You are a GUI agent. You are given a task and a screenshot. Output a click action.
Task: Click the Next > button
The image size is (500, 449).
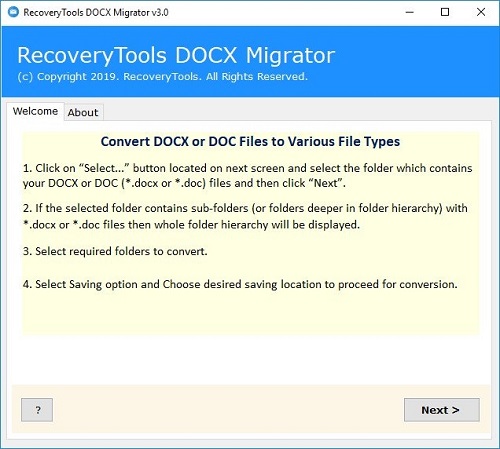pos(442,410)
